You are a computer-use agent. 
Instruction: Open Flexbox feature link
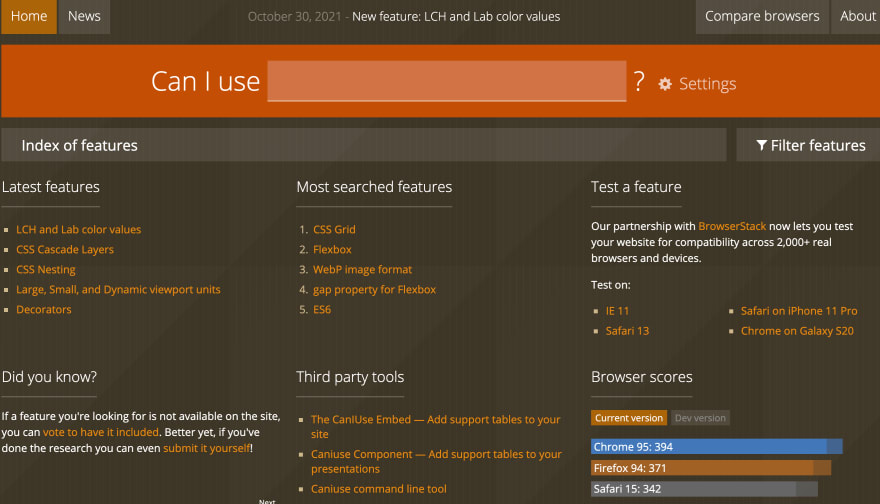pos(332,250)
